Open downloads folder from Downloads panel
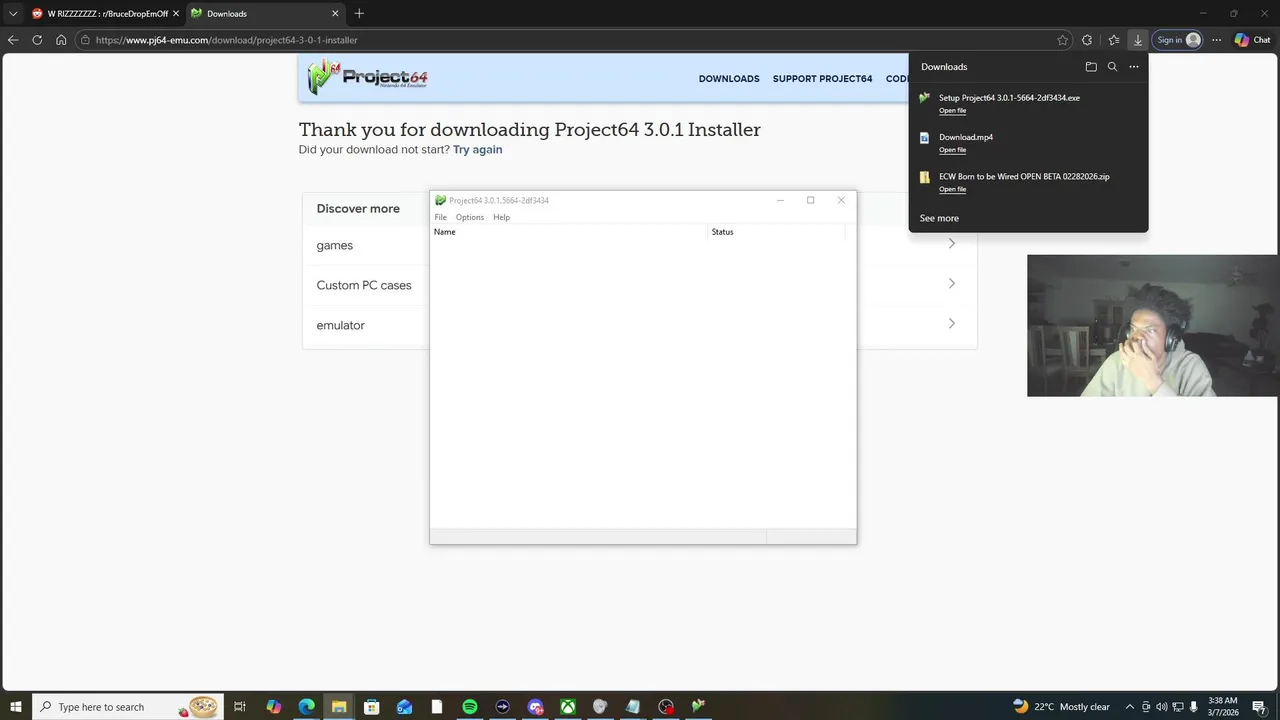Viewport: 1280px width, 720px height. pos(1091,67)
